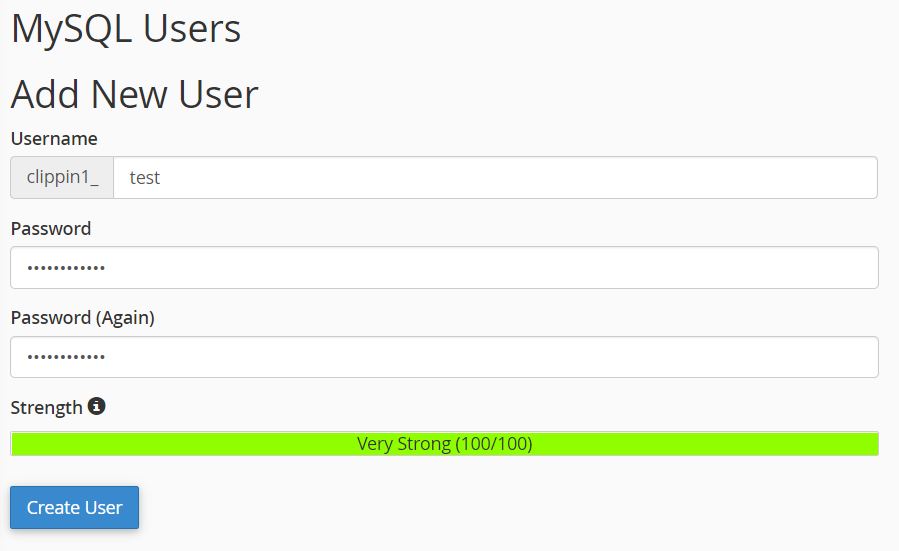
Task: Select the Password (Again) input field
Action: pyautogui.click(x=444, y=357)
